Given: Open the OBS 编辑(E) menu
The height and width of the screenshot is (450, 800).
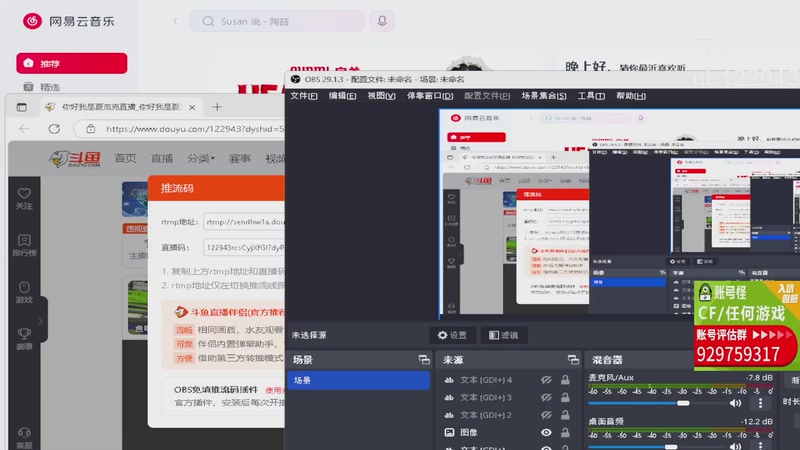Looking at the screenshot, I should 342,96.
